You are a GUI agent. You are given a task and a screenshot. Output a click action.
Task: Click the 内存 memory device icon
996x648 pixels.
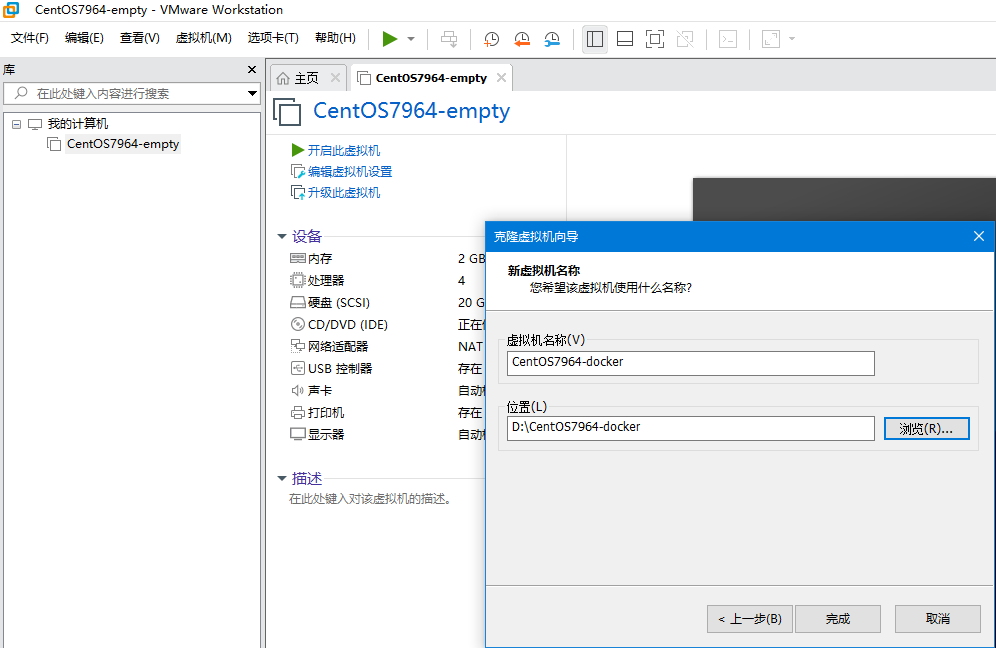(297, 258)
